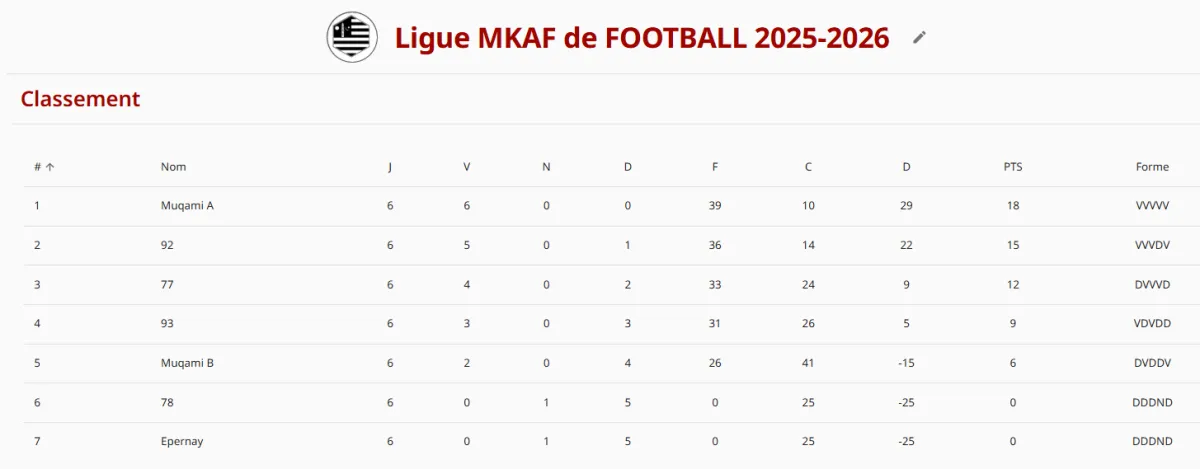Click the Classement section heading

80,99
